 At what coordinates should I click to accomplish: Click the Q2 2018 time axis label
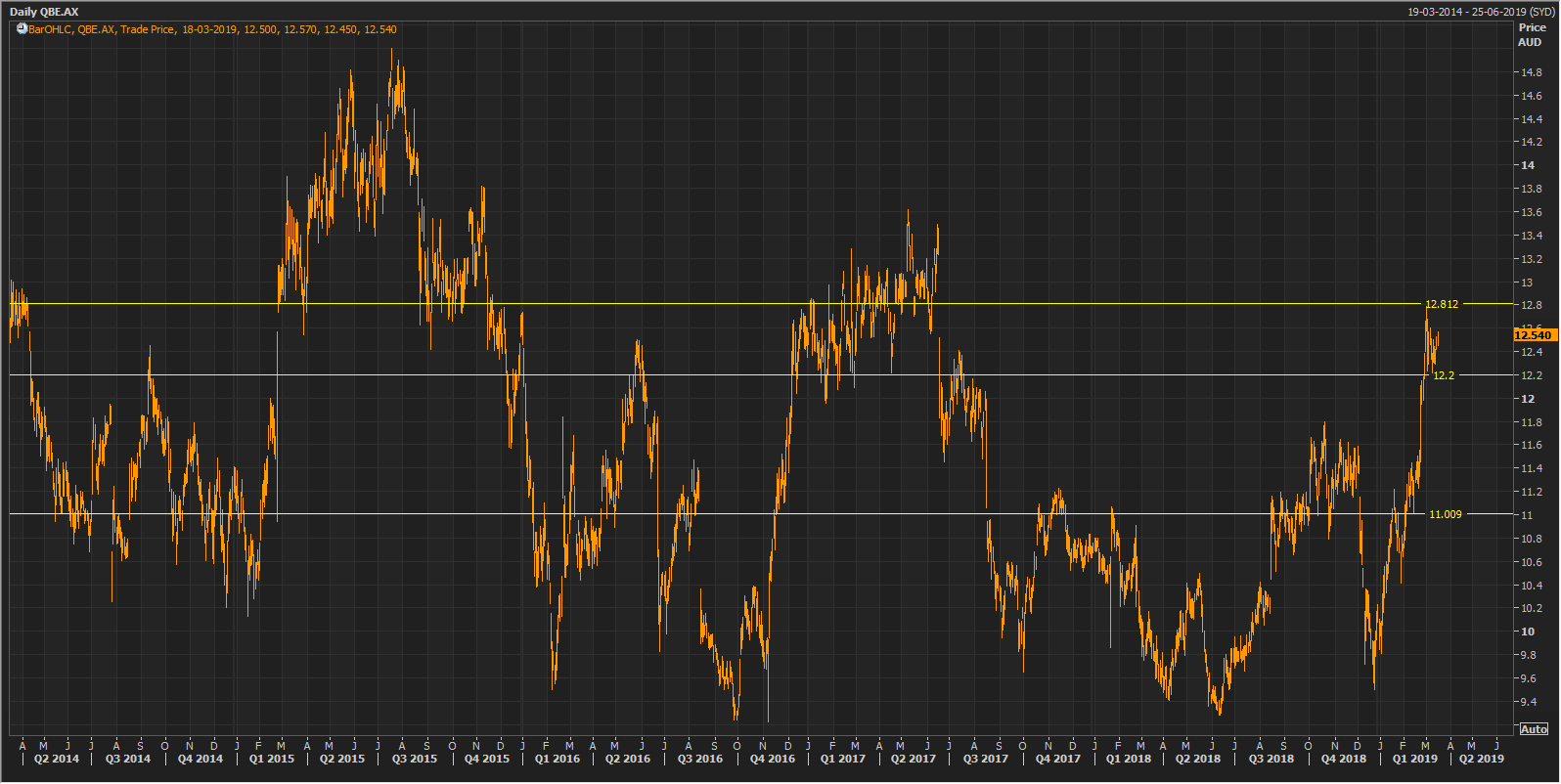click(1198, 759)
